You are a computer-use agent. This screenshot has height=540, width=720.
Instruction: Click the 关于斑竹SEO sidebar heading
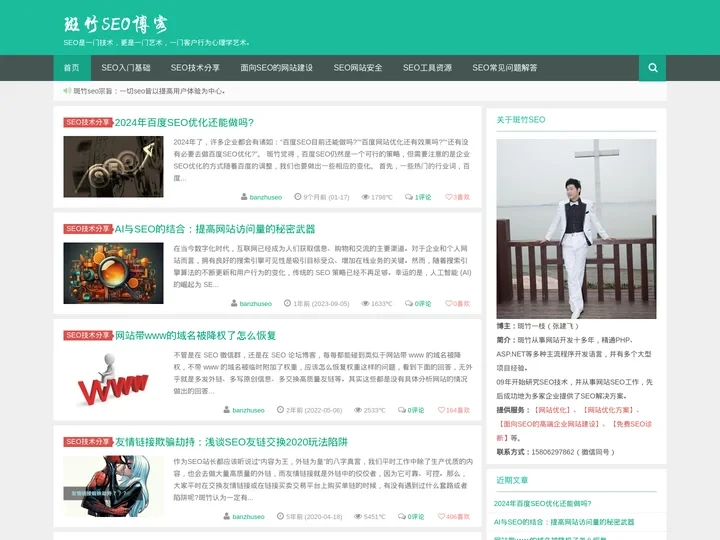(x=521, y=120)
